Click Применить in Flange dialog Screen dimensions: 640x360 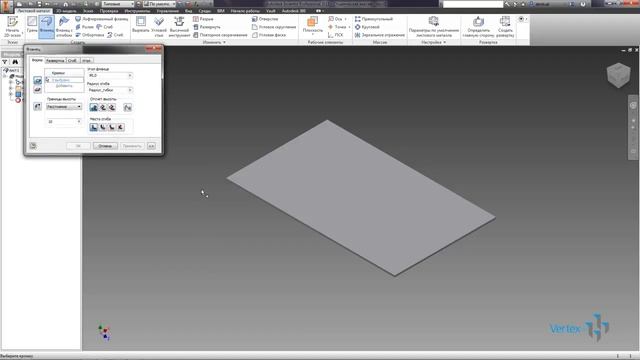pos(132,146)
